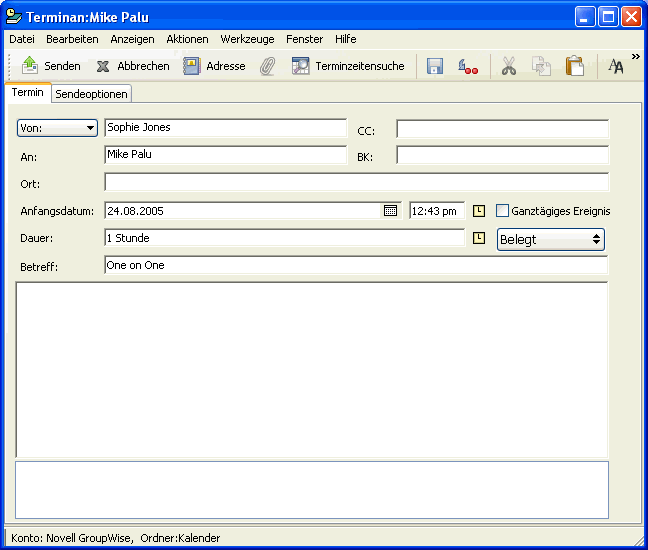This screenshot has height=550, width=648.
Task: Select the Termin tab
Action: 28,92
